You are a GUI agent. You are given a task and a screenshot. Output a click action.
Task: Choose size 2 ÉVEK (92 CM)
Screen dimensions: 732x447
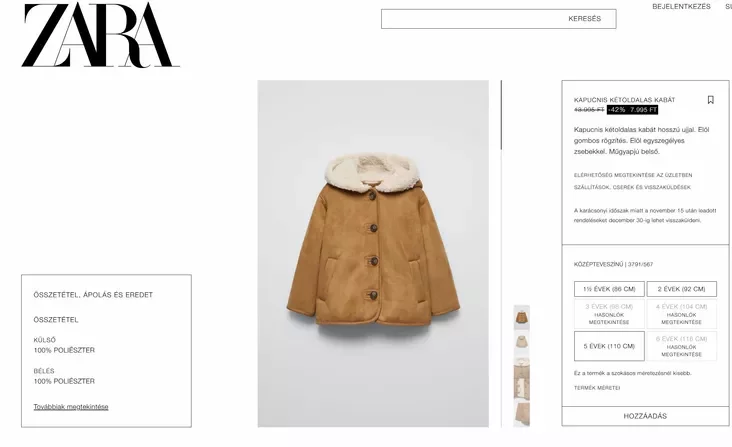(682, 289)
